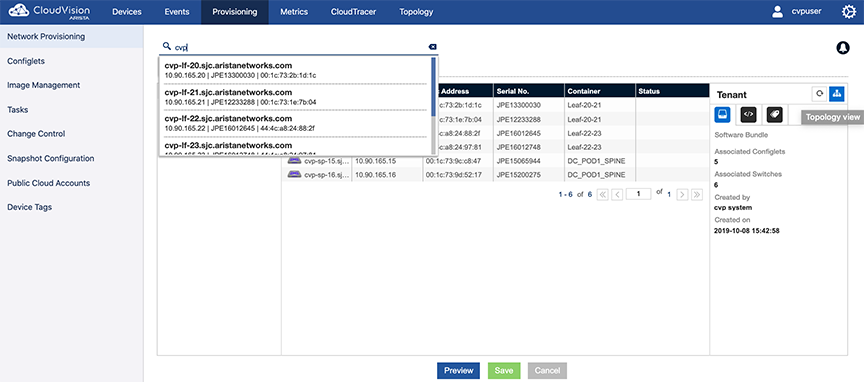This screenshot has height=382, width=864.
Task: Click the Cancel button
Action: pos(547,370)
